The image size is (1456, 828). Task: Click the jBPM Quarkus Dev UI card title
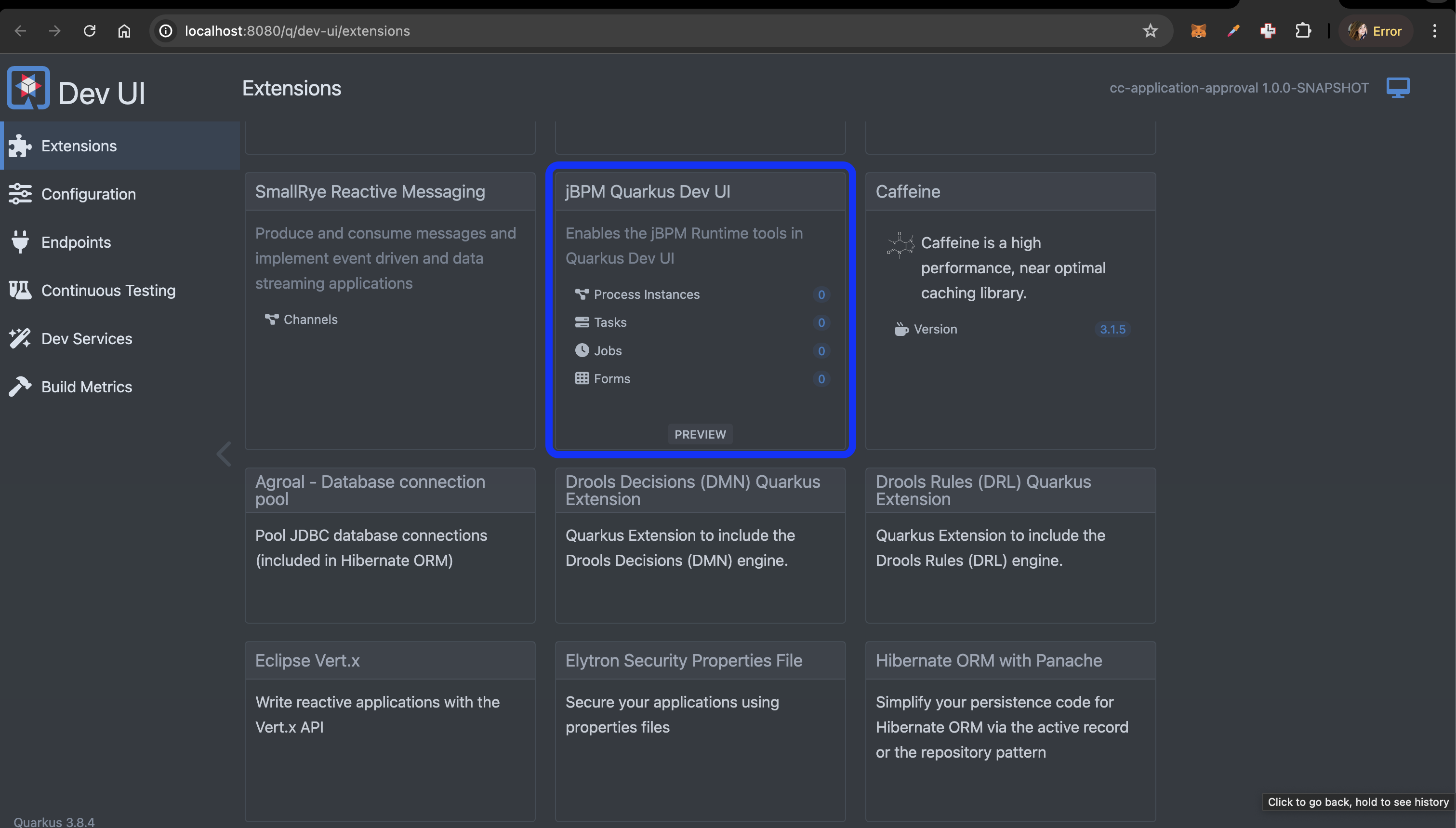[x=648, y=192]
